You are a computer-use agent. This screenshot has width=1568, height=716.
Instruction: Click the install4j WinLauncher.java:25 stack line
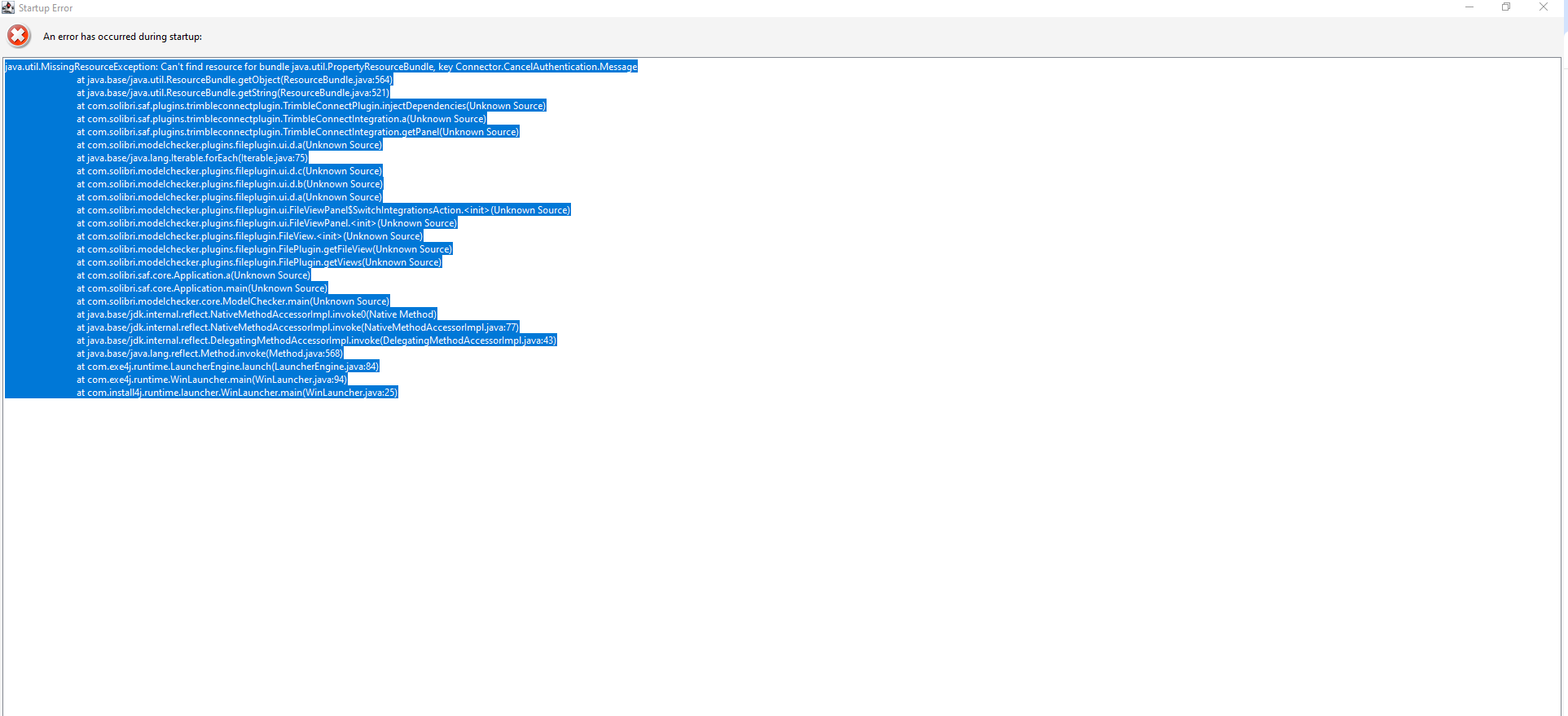[237, 393]
